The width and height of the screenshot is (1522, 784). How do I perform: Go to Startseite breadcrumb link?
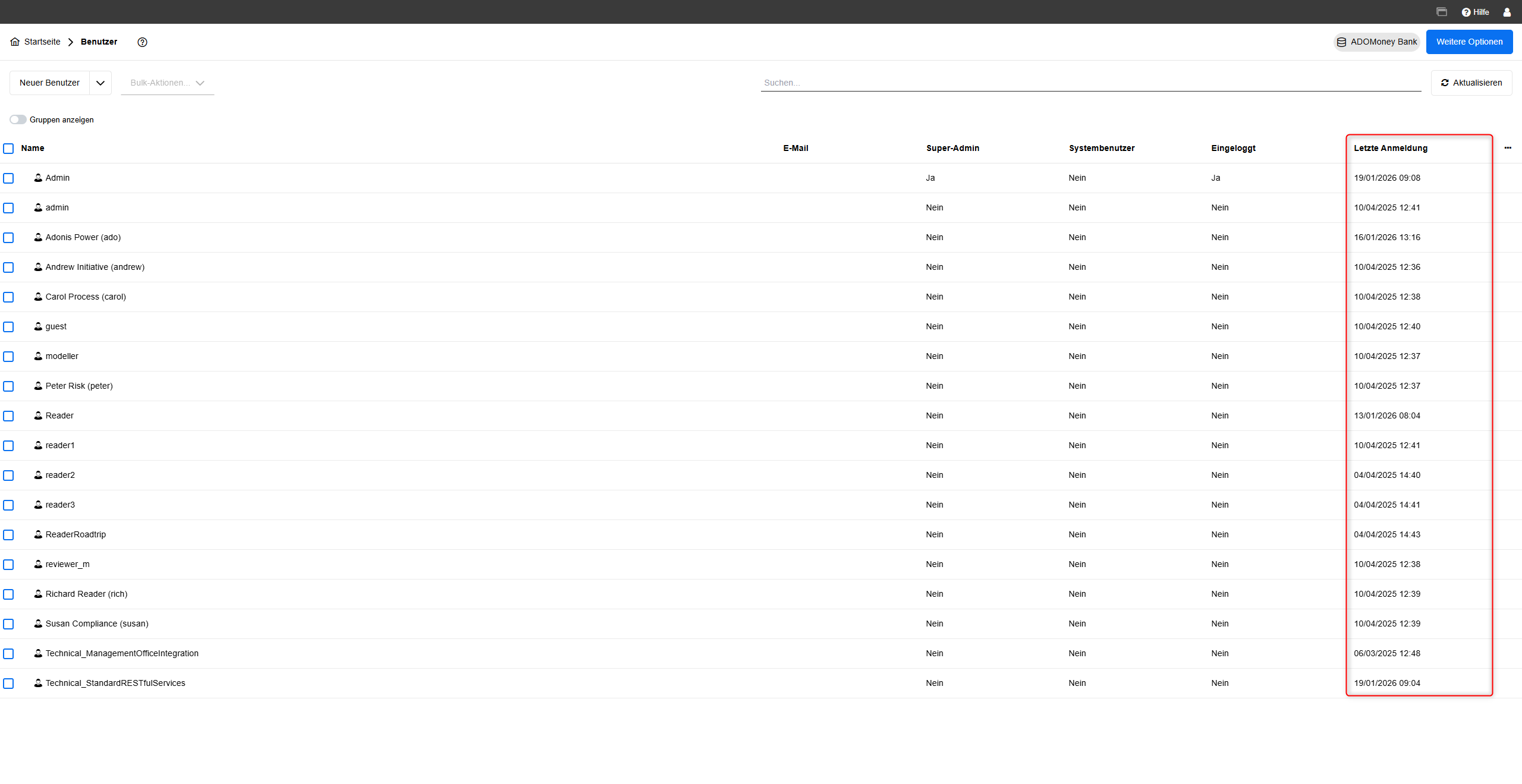coord(42,42)
